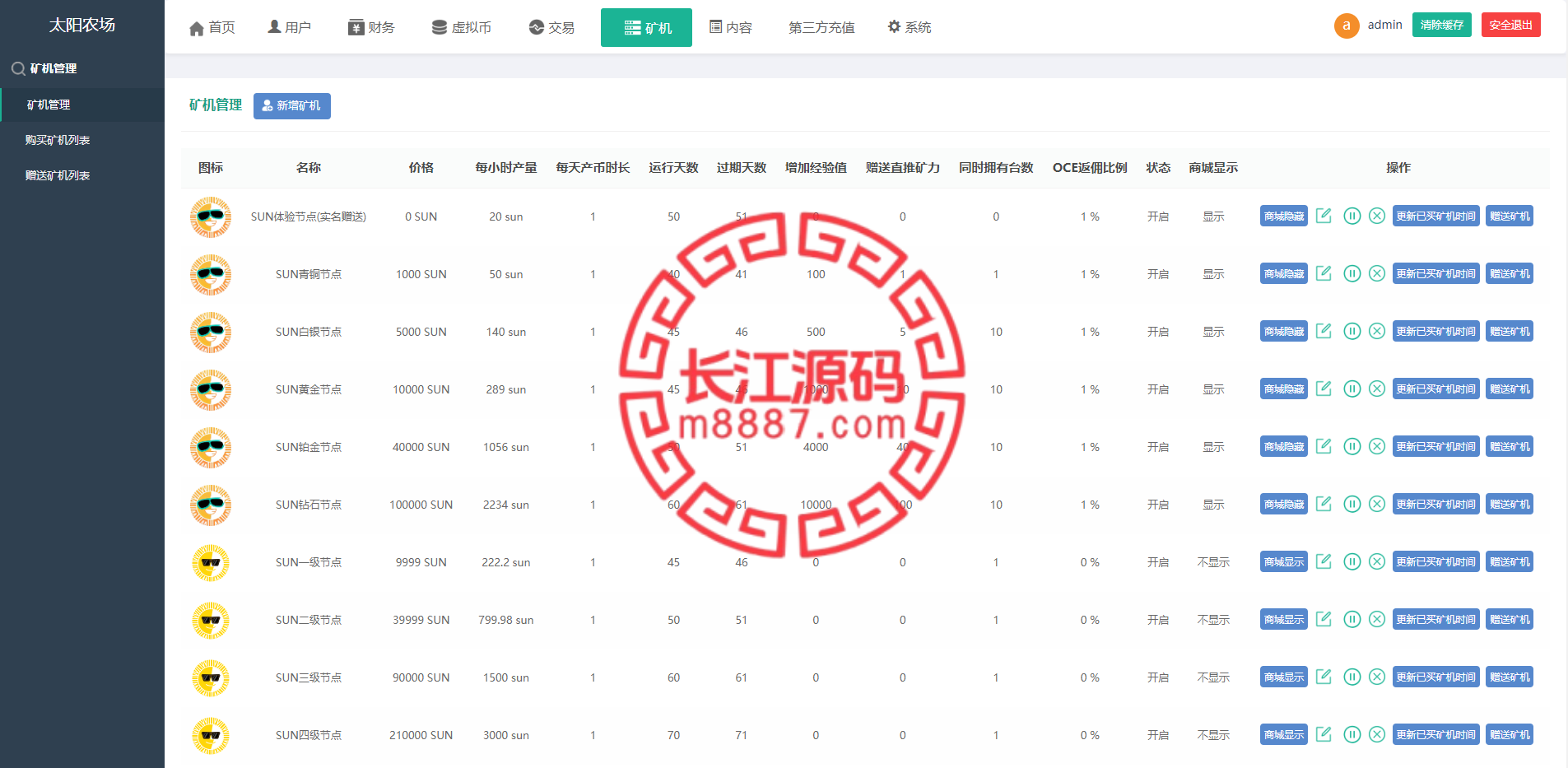This screenshot has width=1568, height=768.
Task: Edit the SUN钻石节点 miner
Action: point(1324,504)
